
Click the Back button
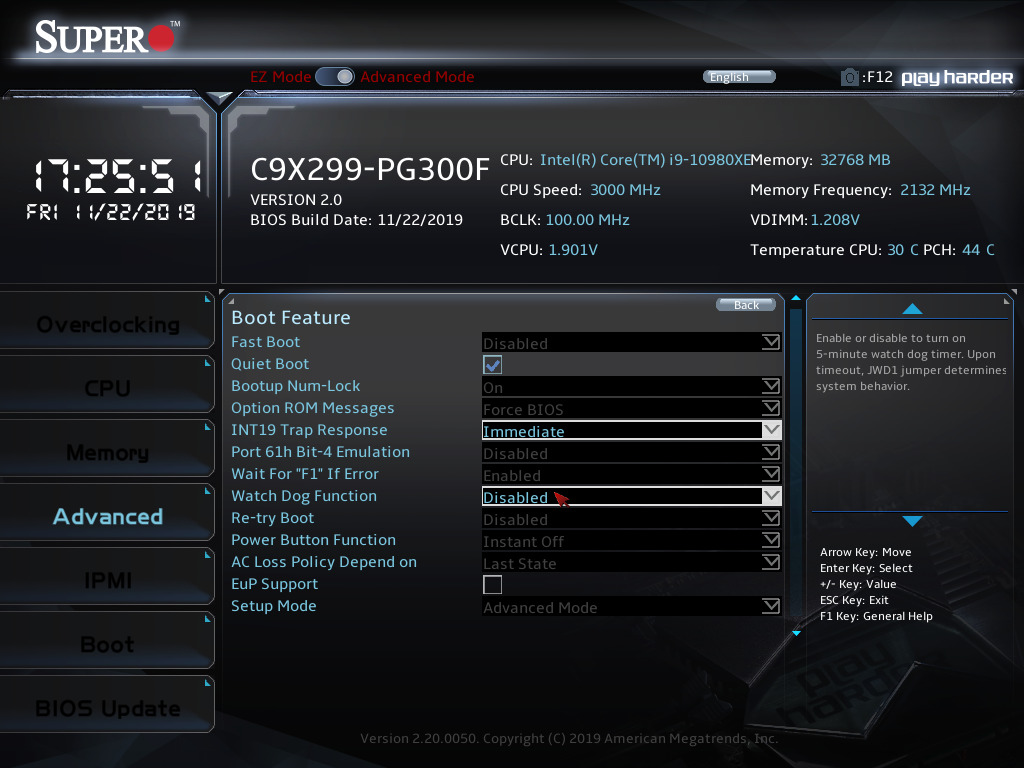pyautogui.click(x=746, y=305)
